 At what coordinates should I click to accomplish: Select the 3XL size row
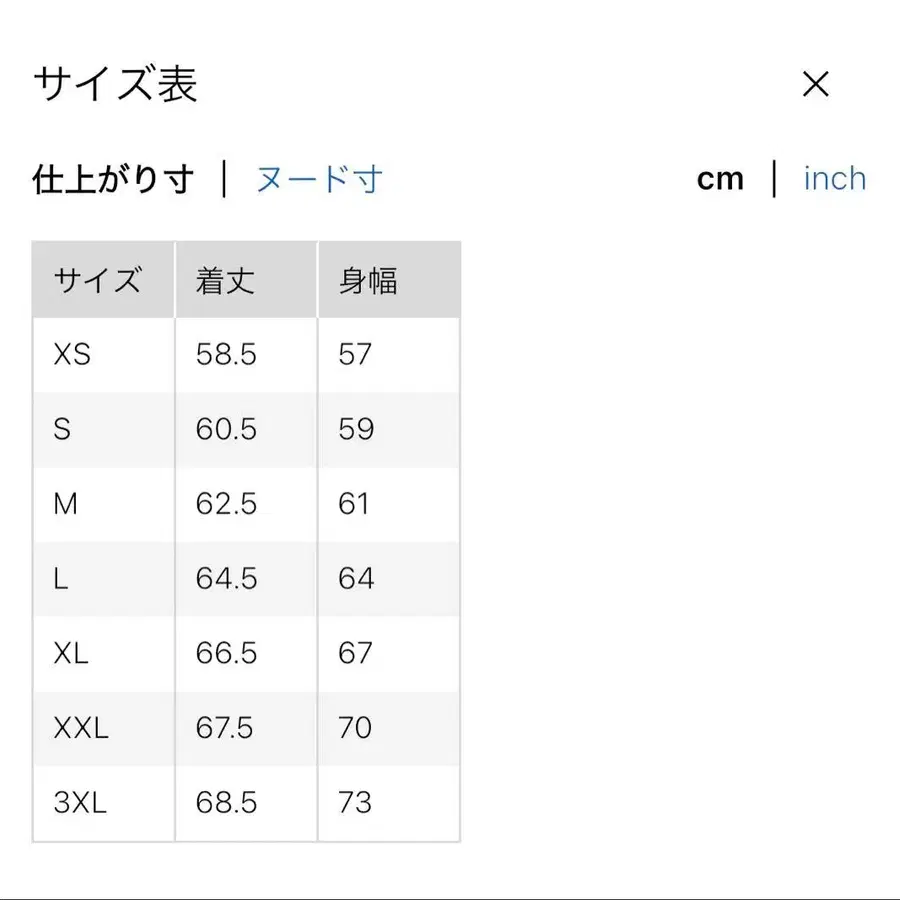coord(100,803)
